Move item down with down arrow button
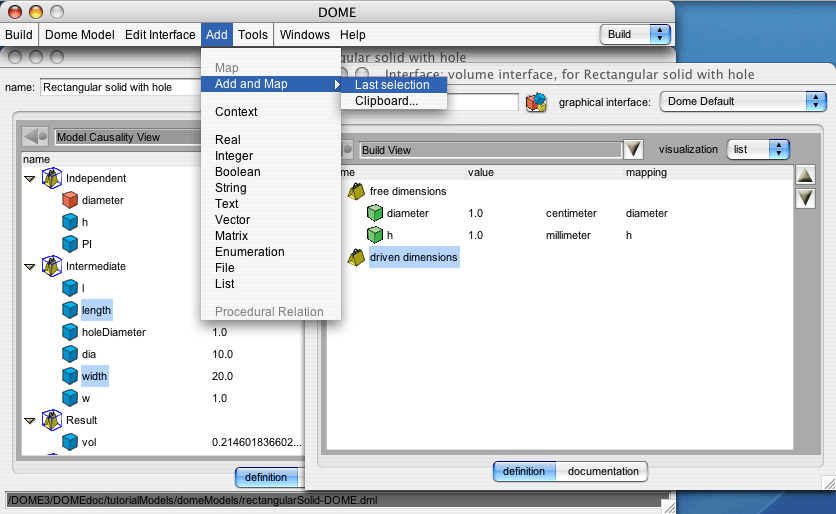This screenshot has width=836, height=514. pos(805,198)
